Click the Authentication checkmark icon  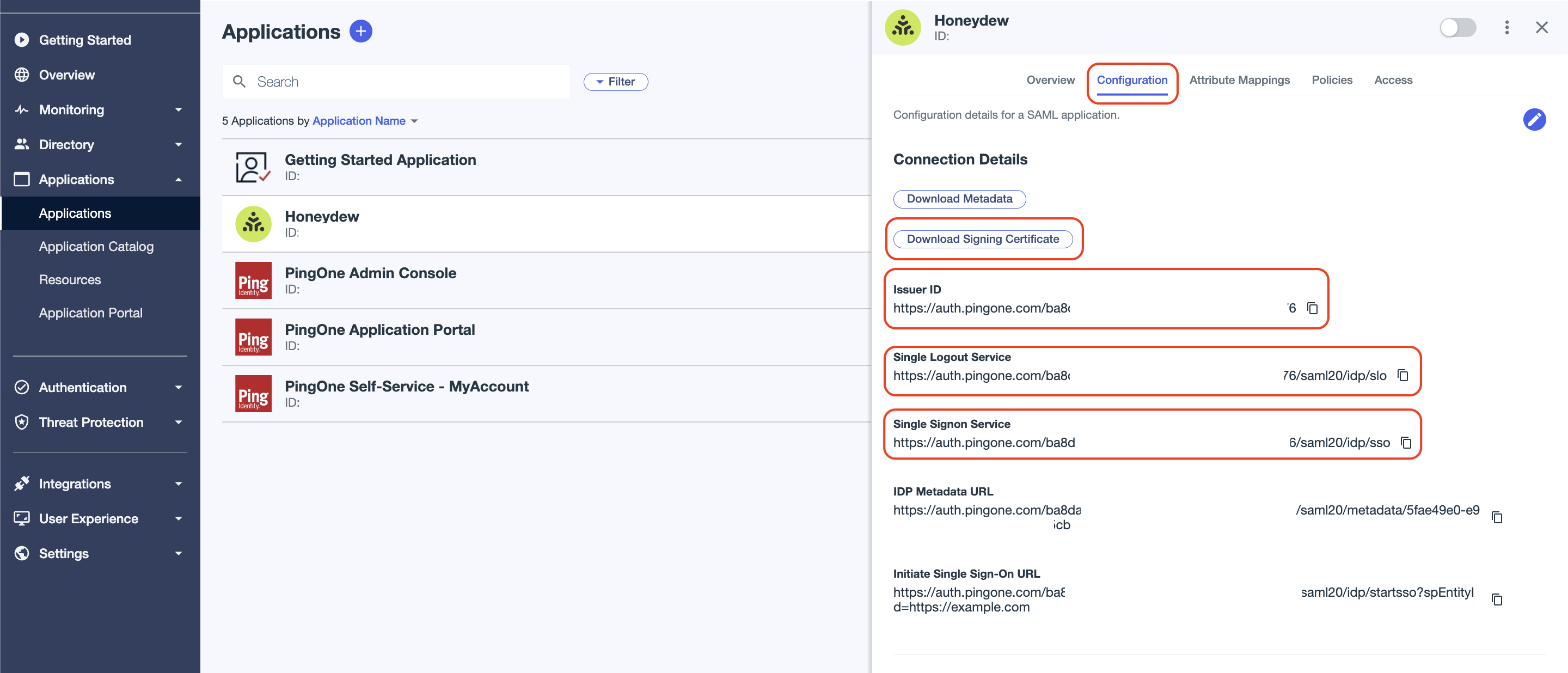point(21,387)
